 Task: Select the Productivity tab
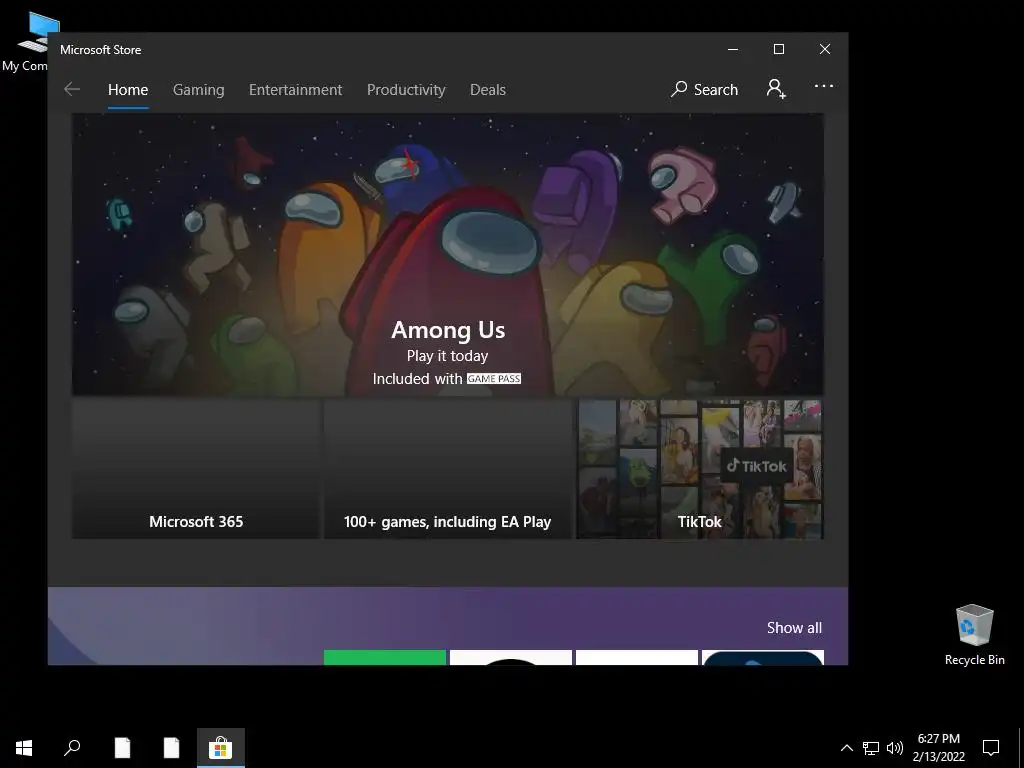click(x=406, y=89)
